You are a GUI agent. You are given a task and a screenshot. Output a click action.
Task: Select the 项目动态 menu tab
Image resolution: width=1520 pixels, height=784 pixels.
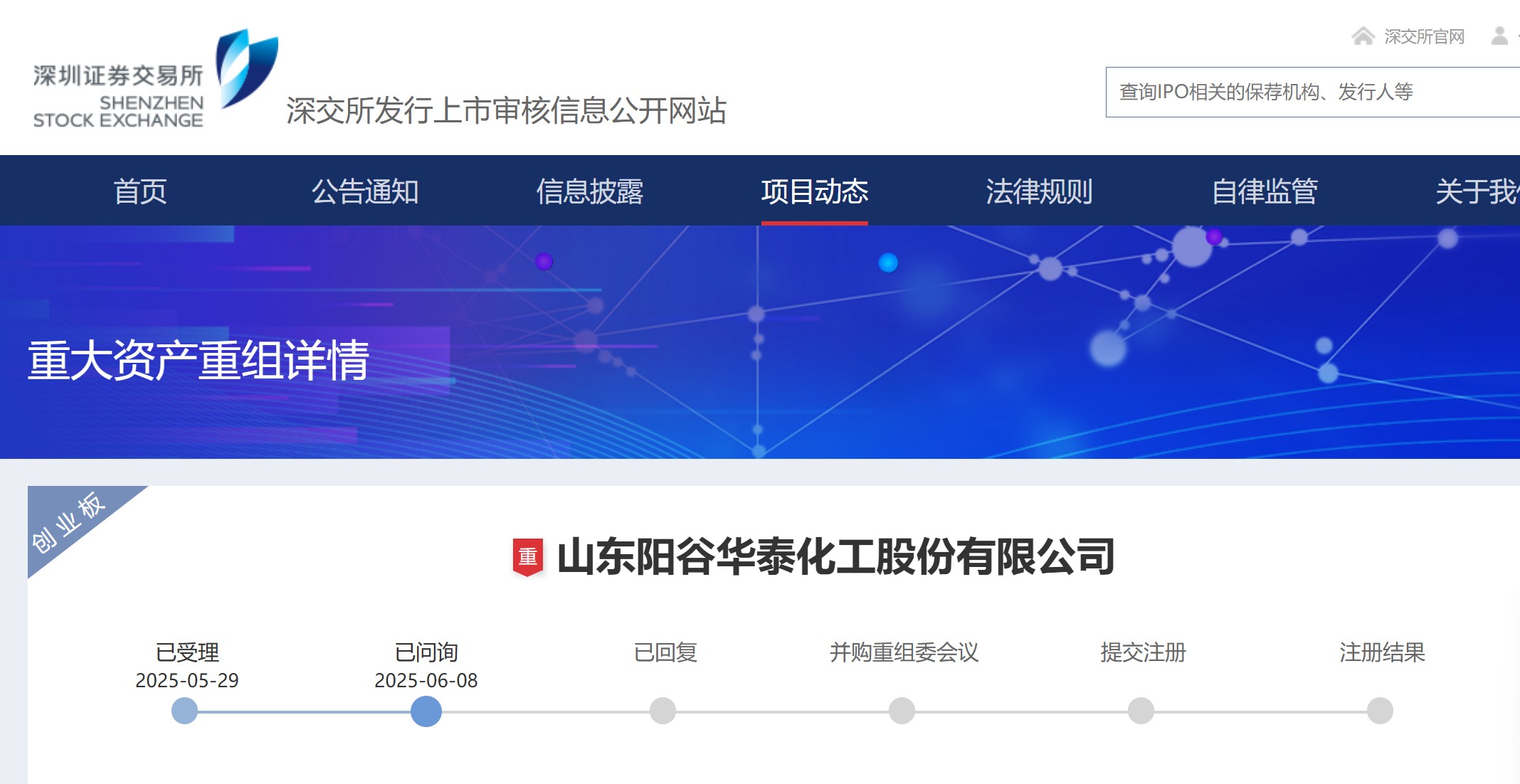click(x=815, y=191)
